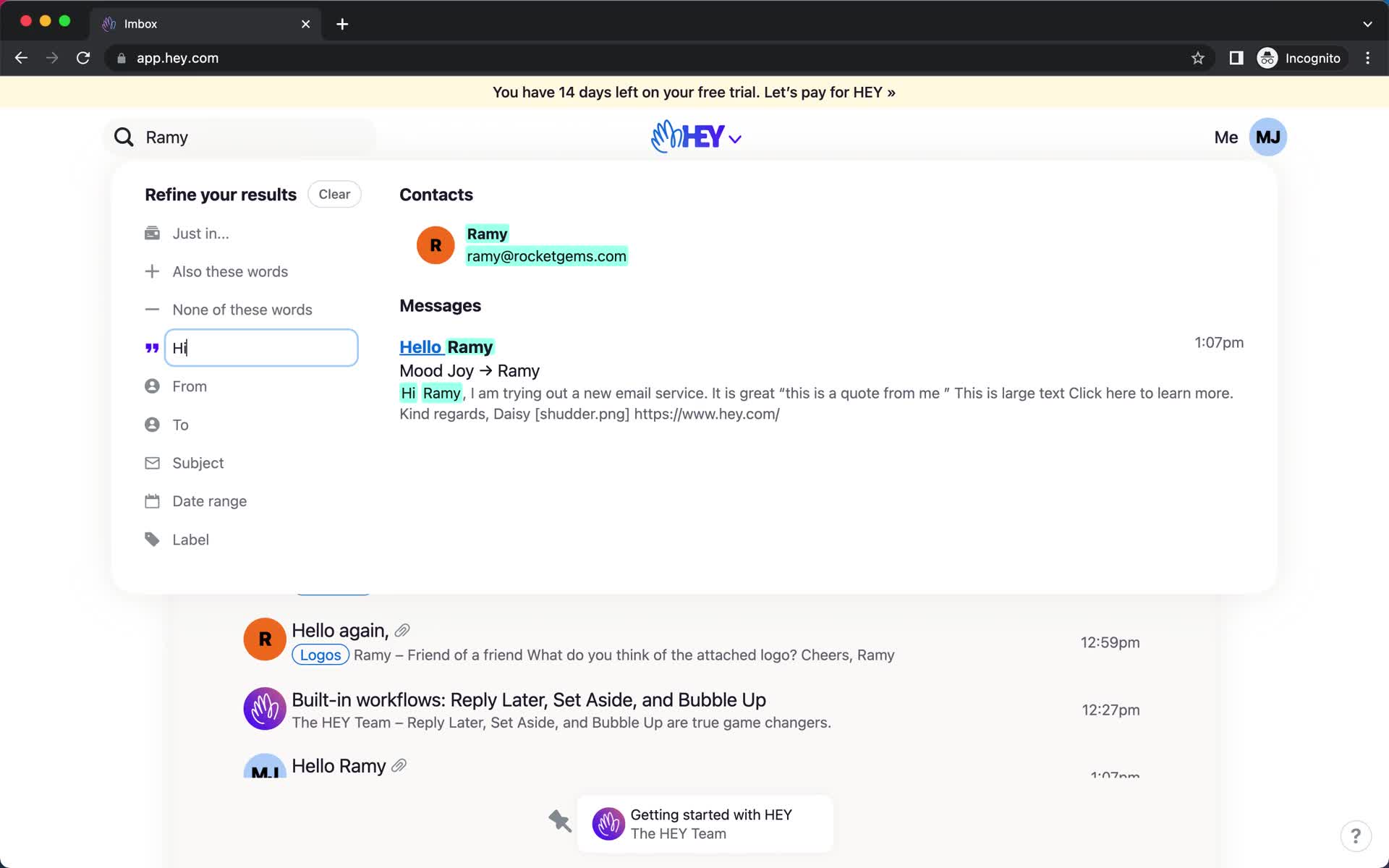
Task: Click the To person icon
Action: click(152, 425)
